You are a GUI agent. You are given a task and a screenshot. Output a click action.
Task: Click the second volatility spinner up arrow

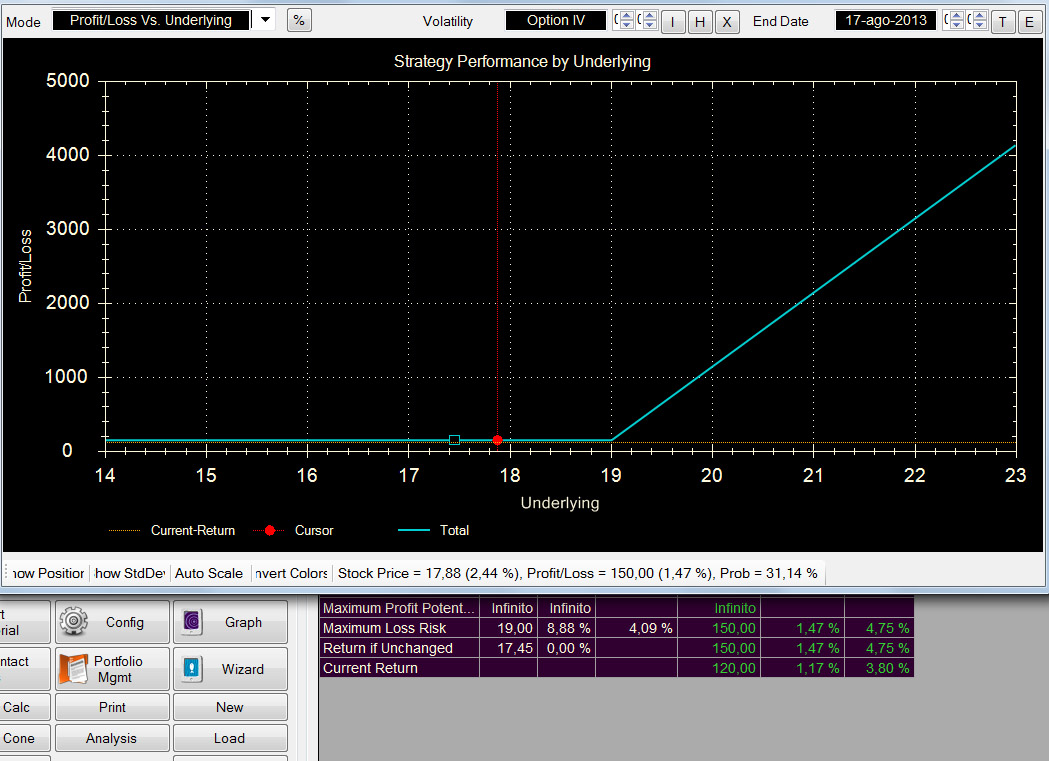pyautogui.click(x=650, y=15)
